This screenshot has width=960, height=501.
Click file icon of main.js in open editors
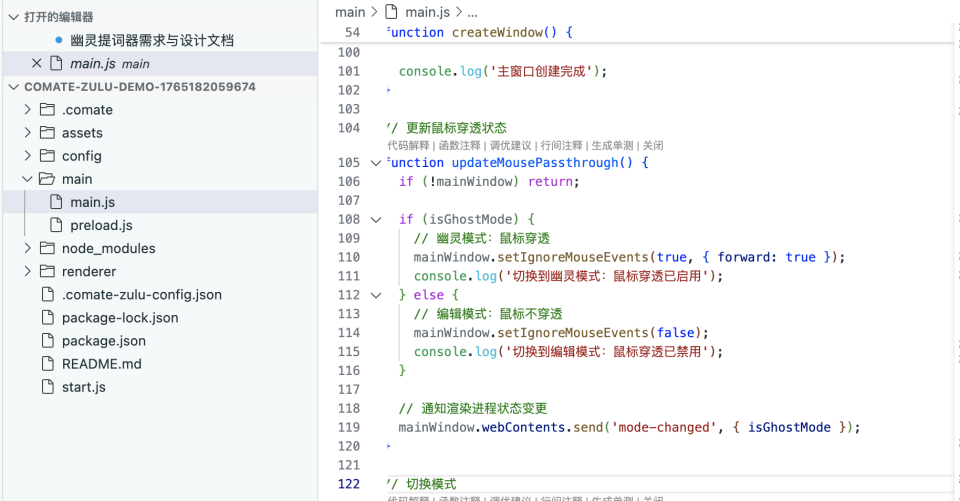tap(56, 63)
